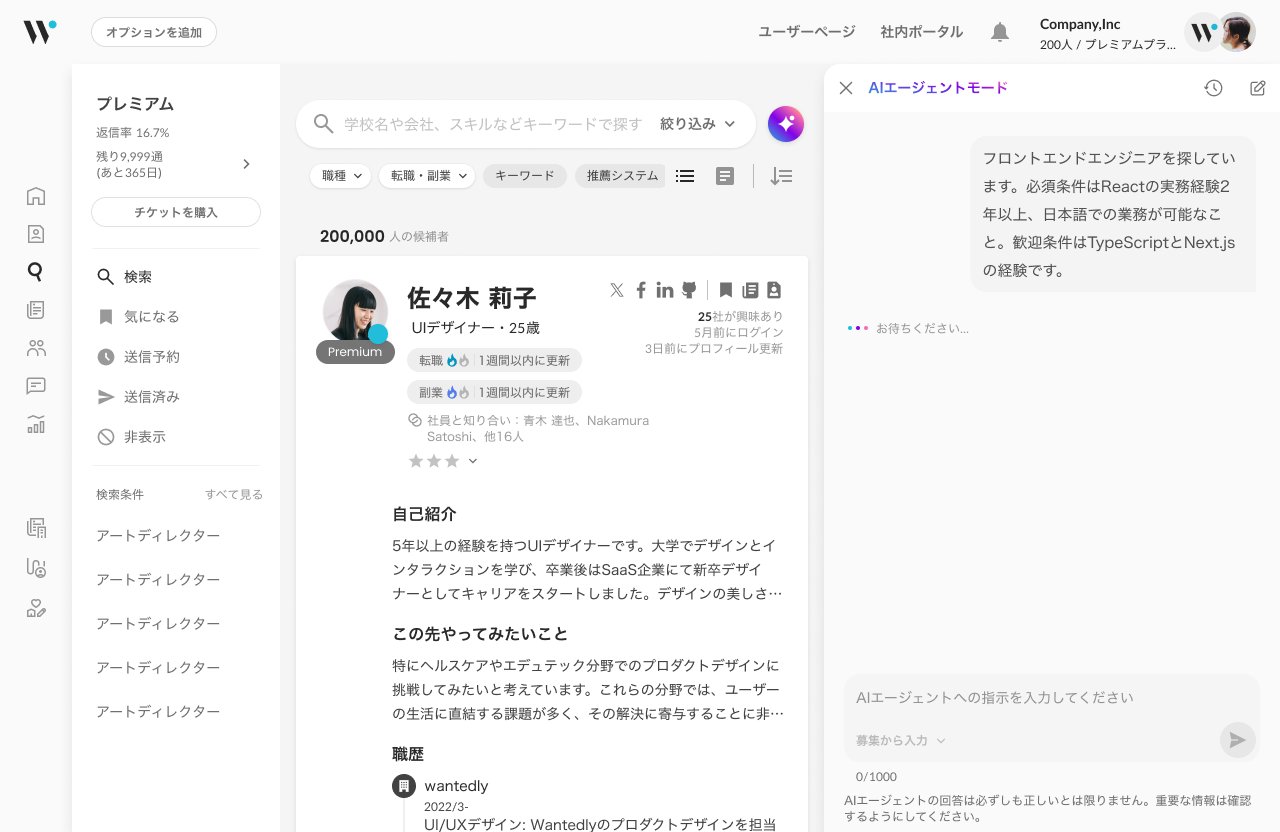Open AI agent chat history

click(x=1213, y=88)
